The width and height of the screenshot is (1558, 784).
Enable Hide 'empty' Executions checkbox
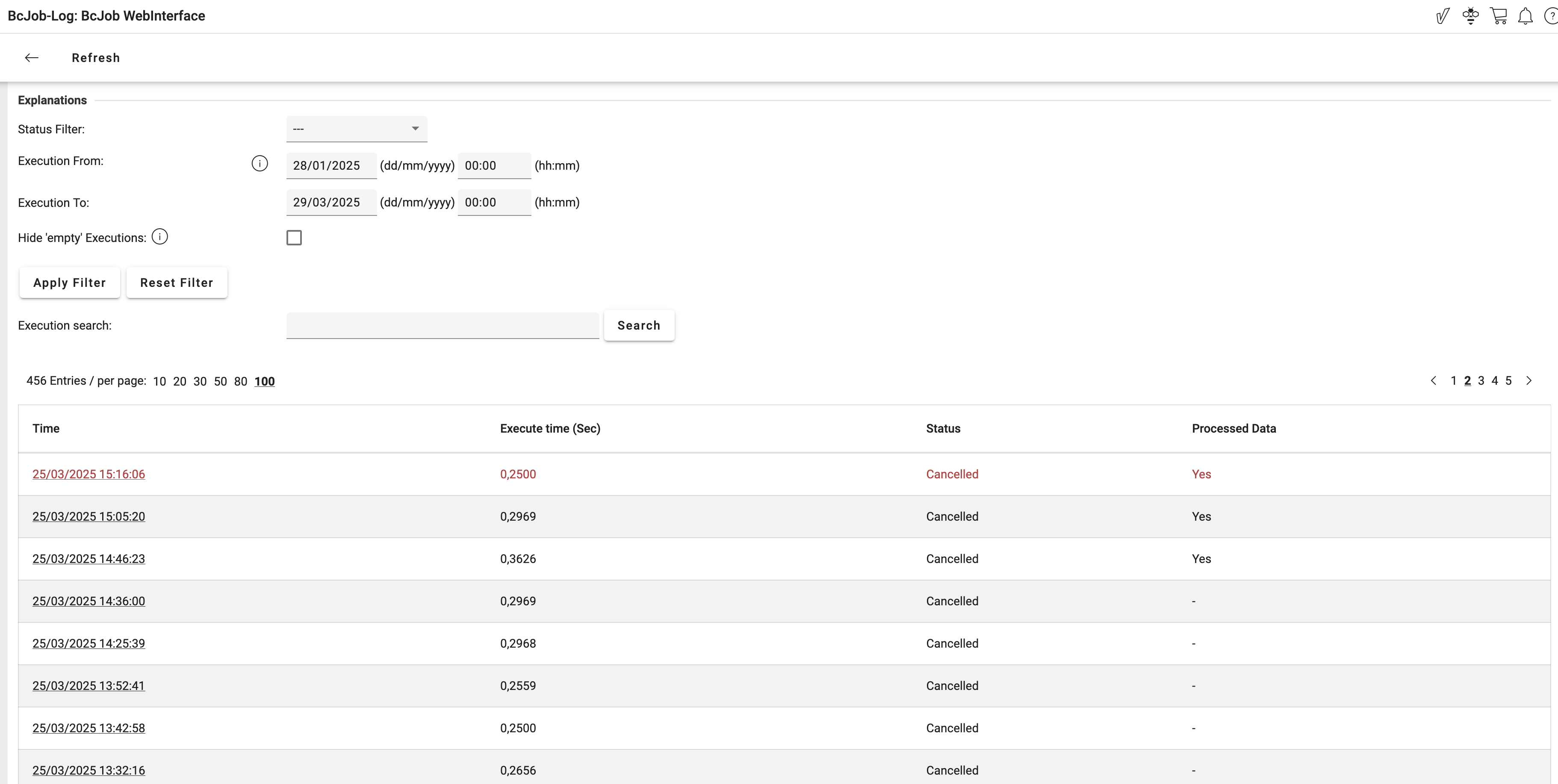click(x=294, y=238)
